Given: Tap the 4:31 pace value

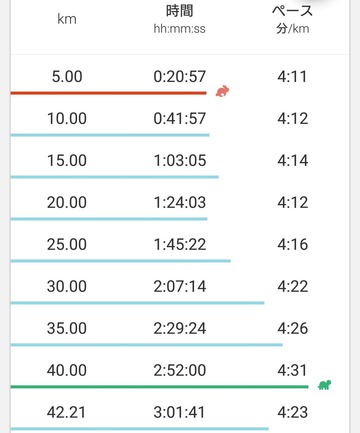Looking at the screenshot, I should 292,370.
